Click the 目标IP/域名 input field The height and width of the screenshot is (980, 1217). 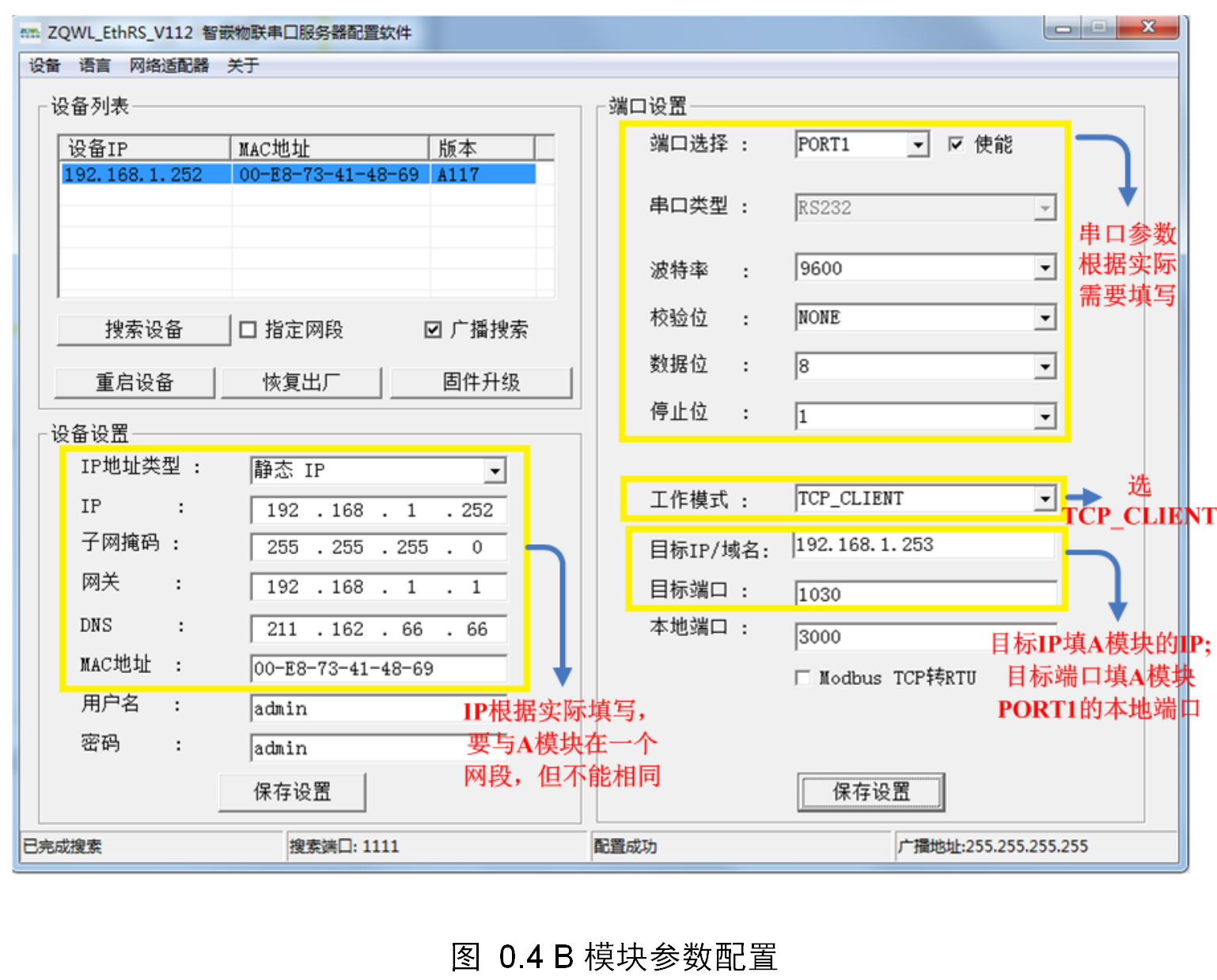[923, 546]
